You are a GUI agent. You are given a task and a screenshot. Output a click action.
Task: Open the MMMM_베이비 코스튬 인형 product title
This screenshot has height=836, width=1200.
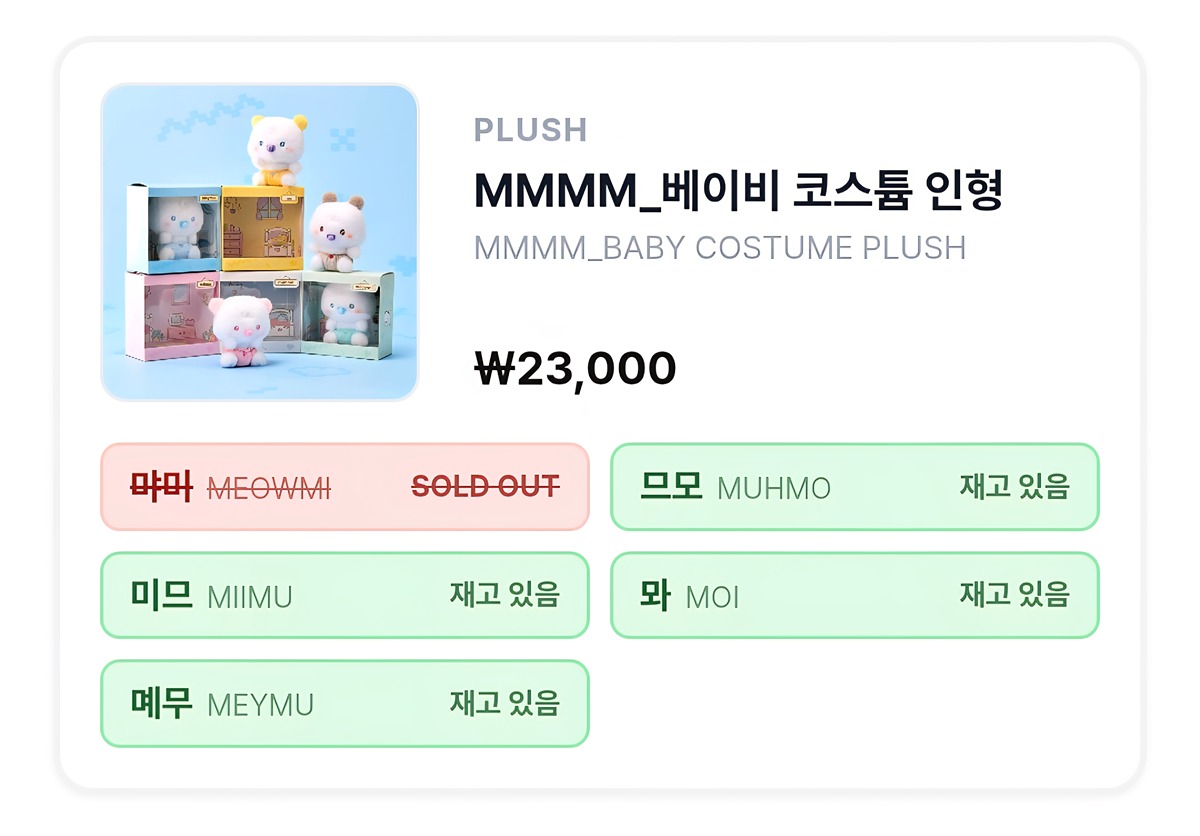(x=738, y=190)
